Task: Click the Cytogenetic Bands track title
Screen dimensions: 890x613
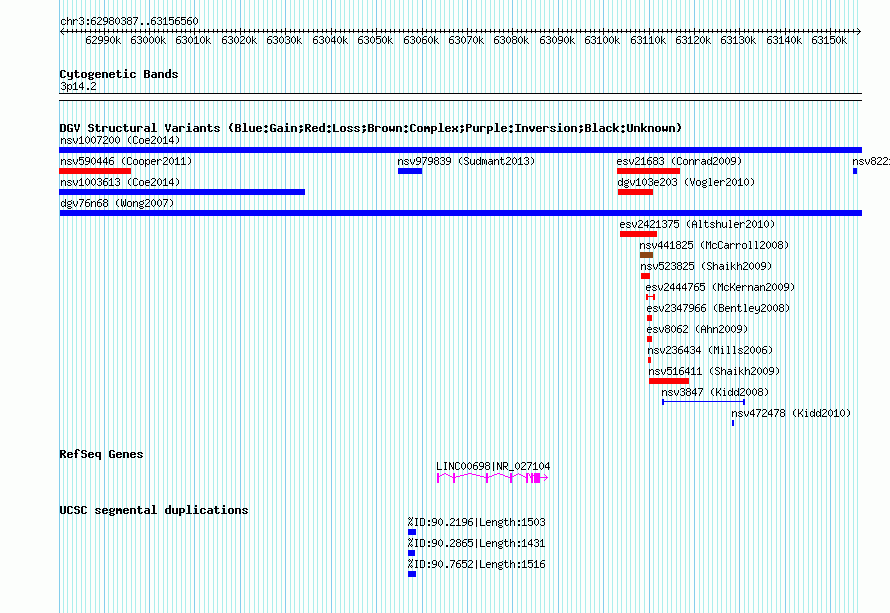Action: (x=119, y=74)
